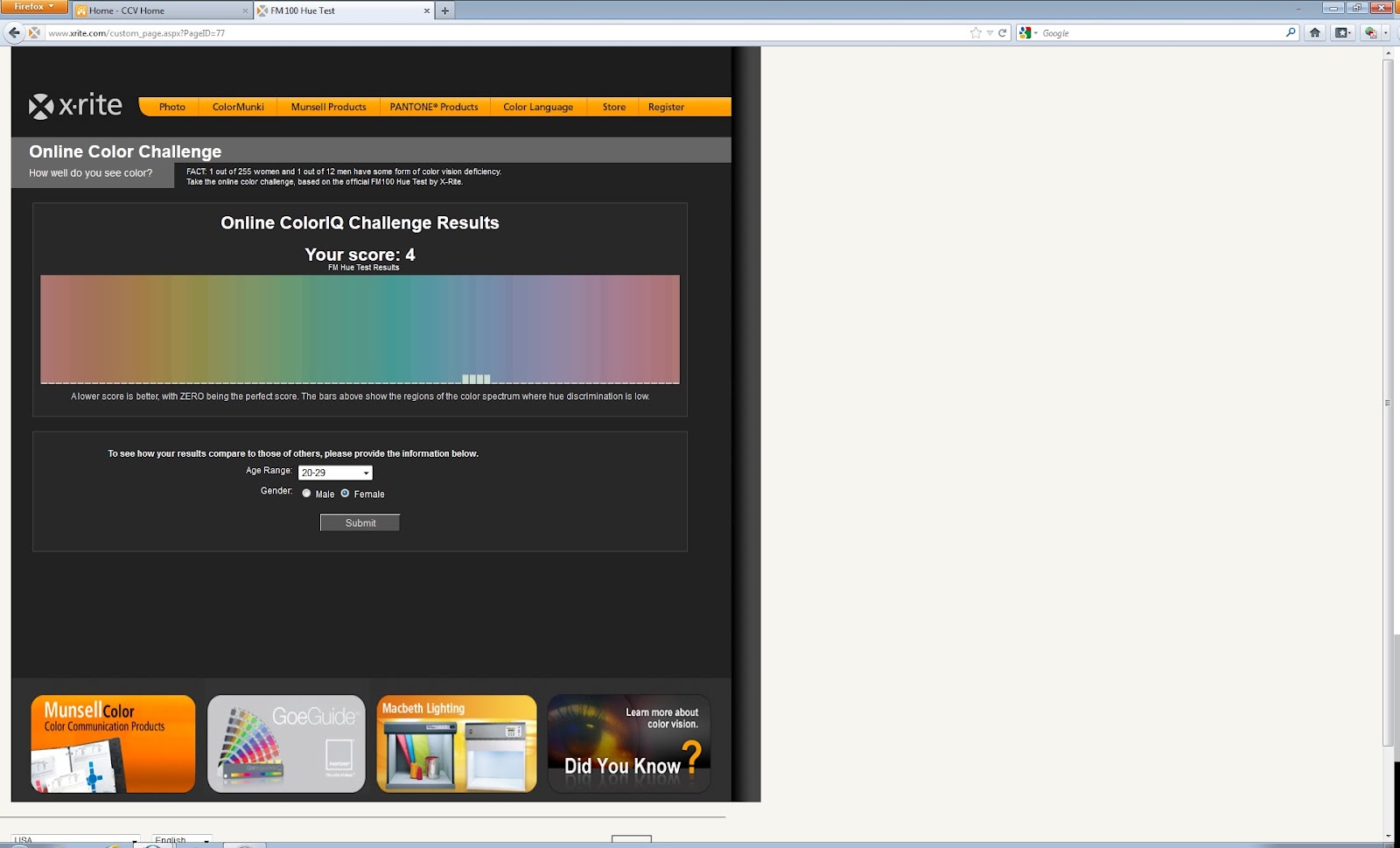Click the search magnifier icon
Screen dimensions: 1400x848
tap(1291, 32)
